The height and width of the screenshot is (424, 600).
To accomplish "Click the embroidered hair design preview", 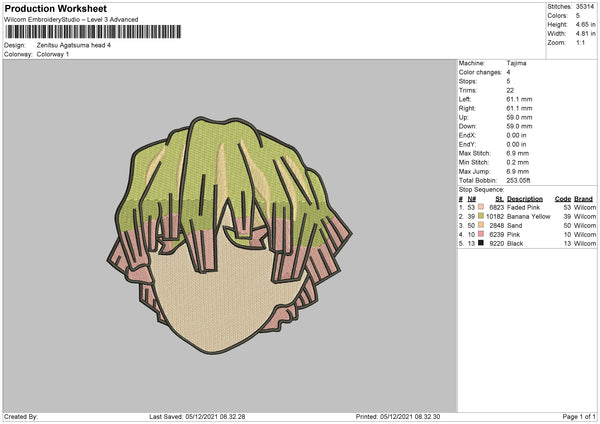I will [x=229, y=235].
